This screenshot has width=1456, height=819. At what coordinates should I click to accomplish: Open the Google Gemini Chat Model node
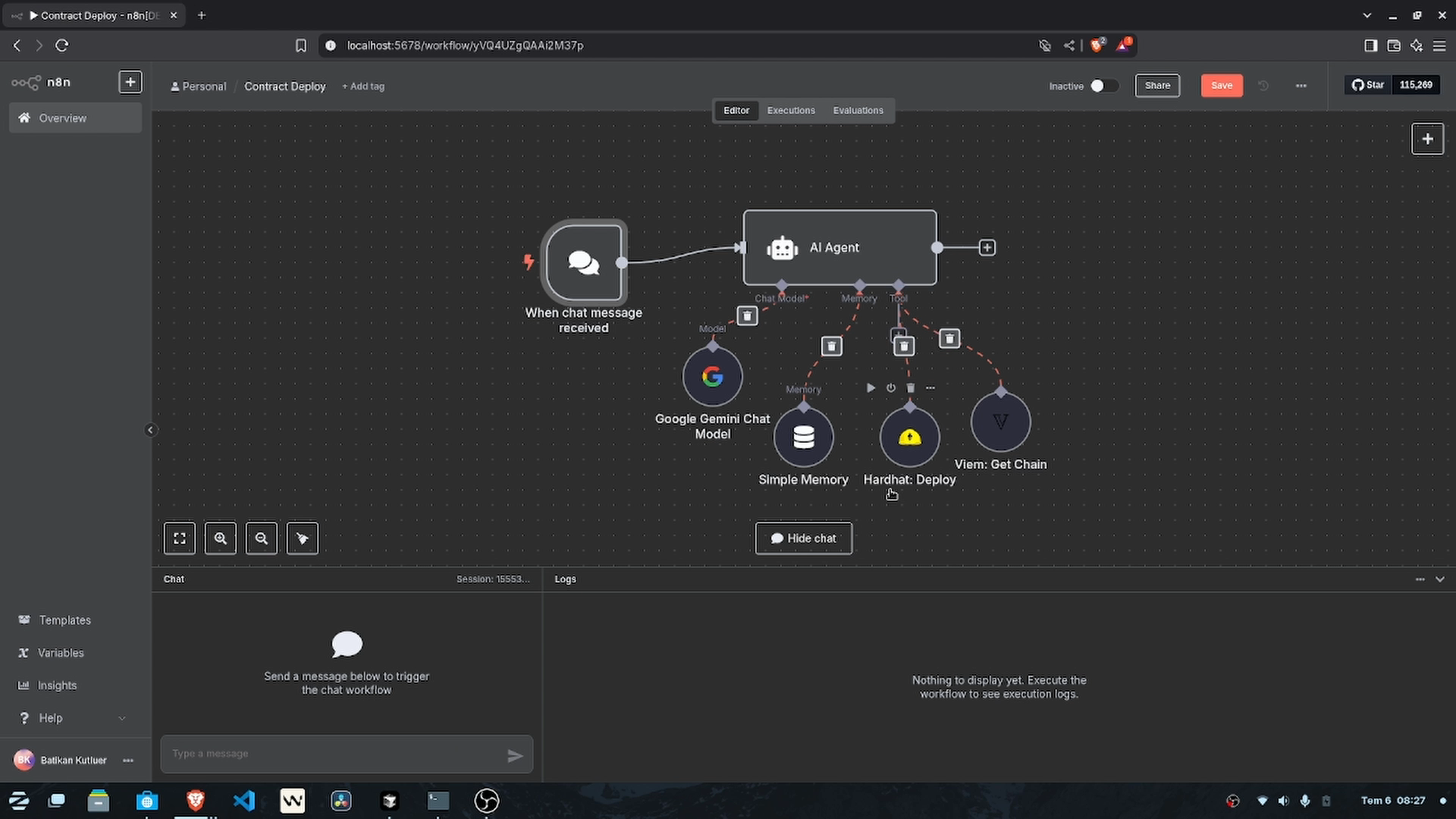[x=712, y=376]
